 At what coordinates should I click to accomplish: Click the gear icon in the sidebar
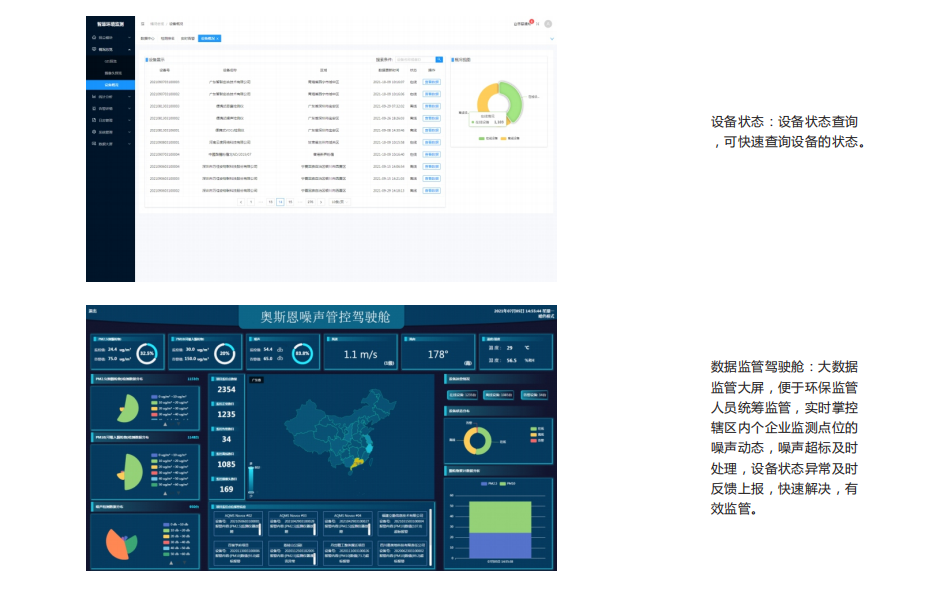coord(94,132)
